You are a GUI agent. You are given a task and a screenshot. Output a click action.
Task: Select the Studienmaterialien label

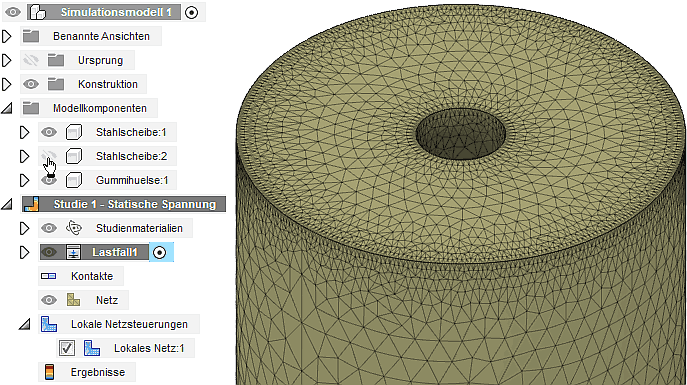(x=139, y=228)
